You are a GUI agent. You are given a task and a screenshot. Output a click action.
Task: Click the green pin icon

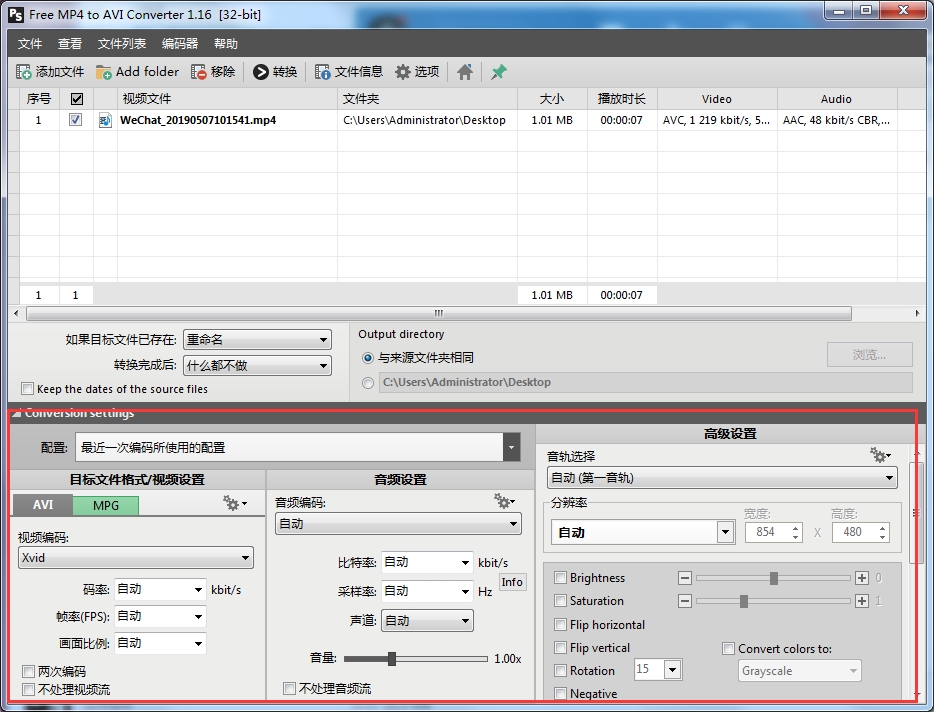pos(498,72)
